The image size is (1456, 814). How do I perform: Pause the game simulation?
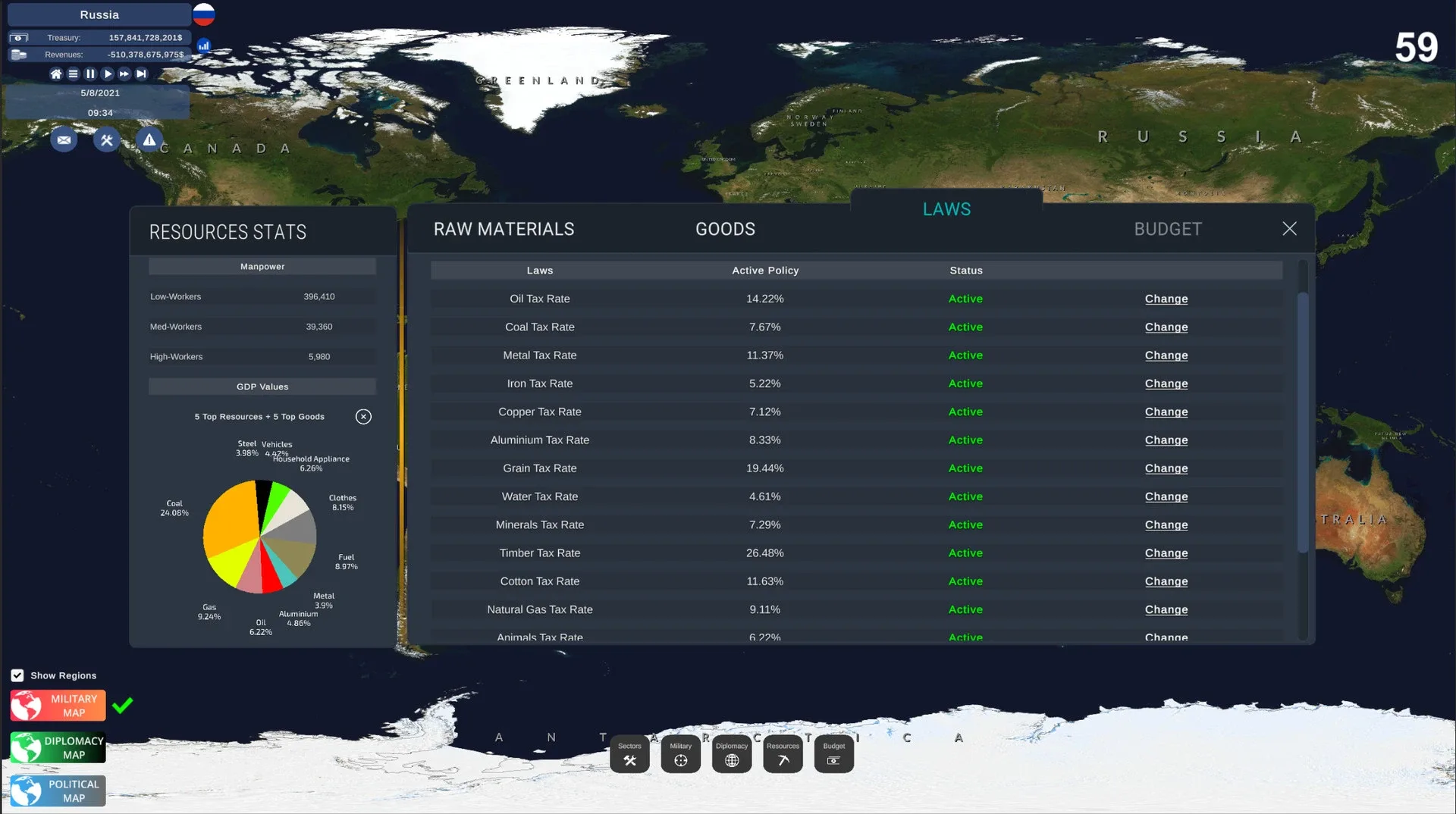pos(90,74)
